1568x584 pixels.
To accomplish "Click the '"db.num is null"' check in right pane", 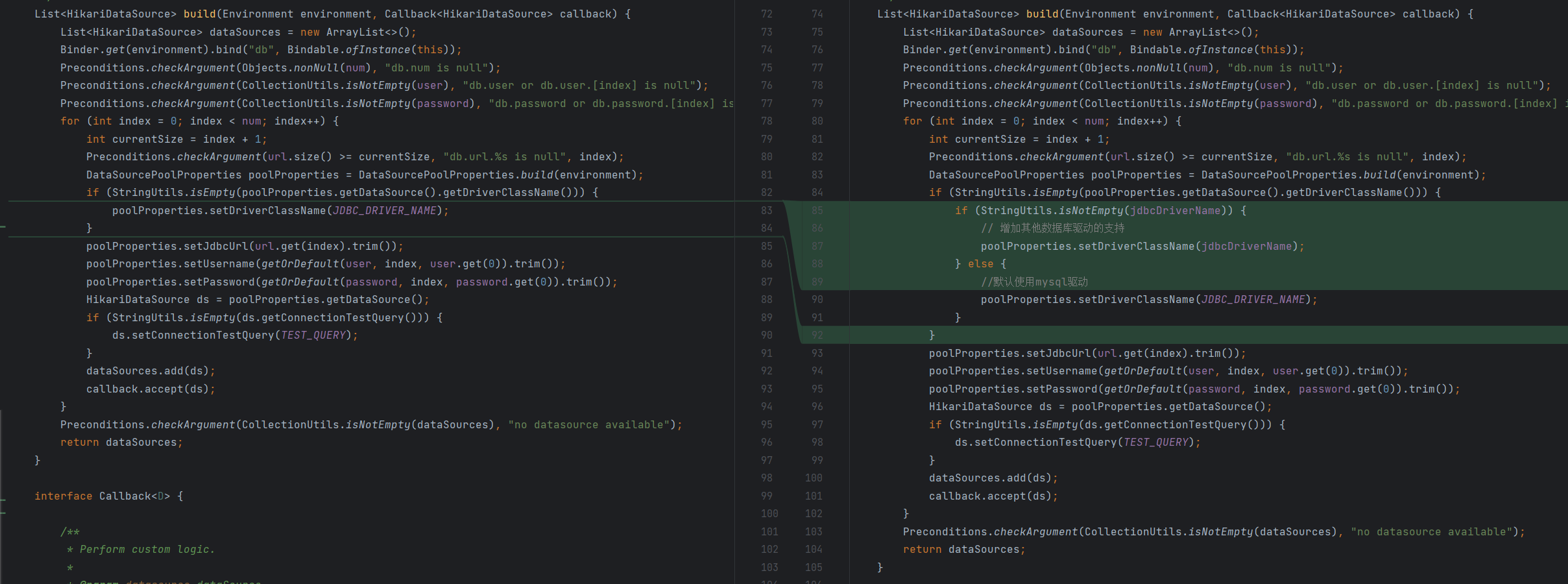I will coord(1123,67).
